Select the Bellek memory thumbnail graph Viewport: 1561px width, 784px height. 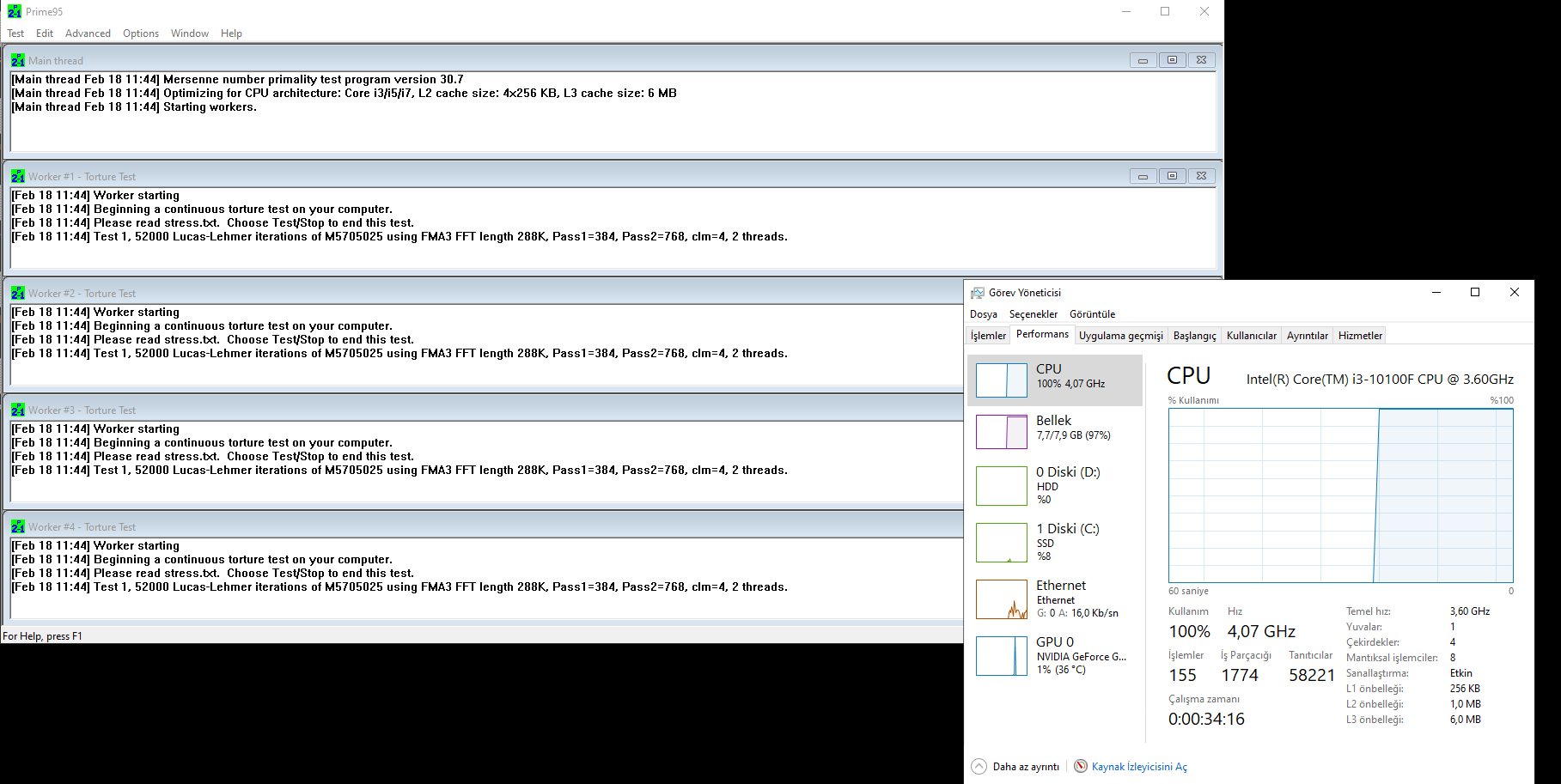tap(1002, 432)
